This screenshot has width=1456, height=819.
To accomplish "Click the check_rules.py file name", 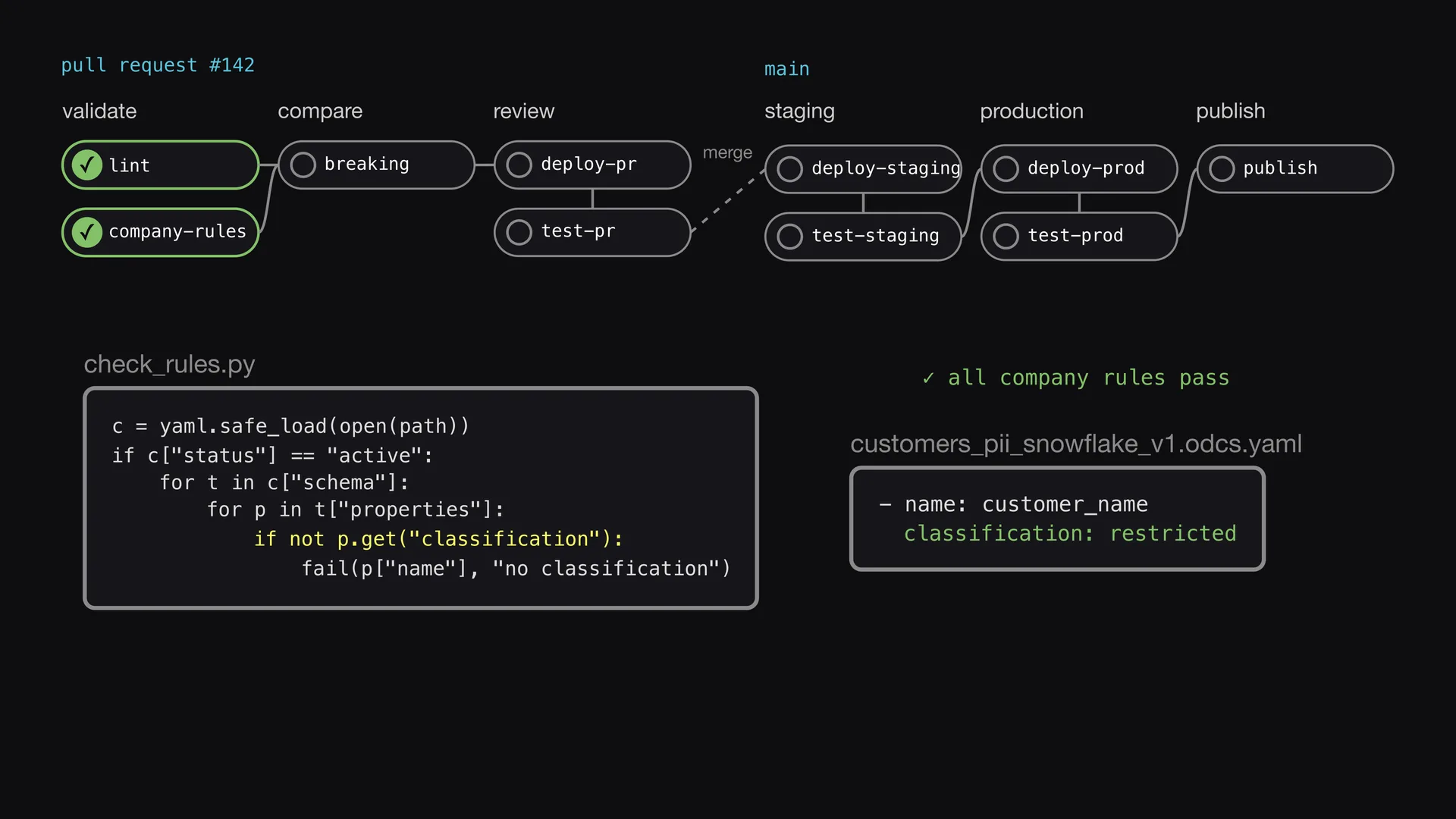I will [x=169, y=365].
